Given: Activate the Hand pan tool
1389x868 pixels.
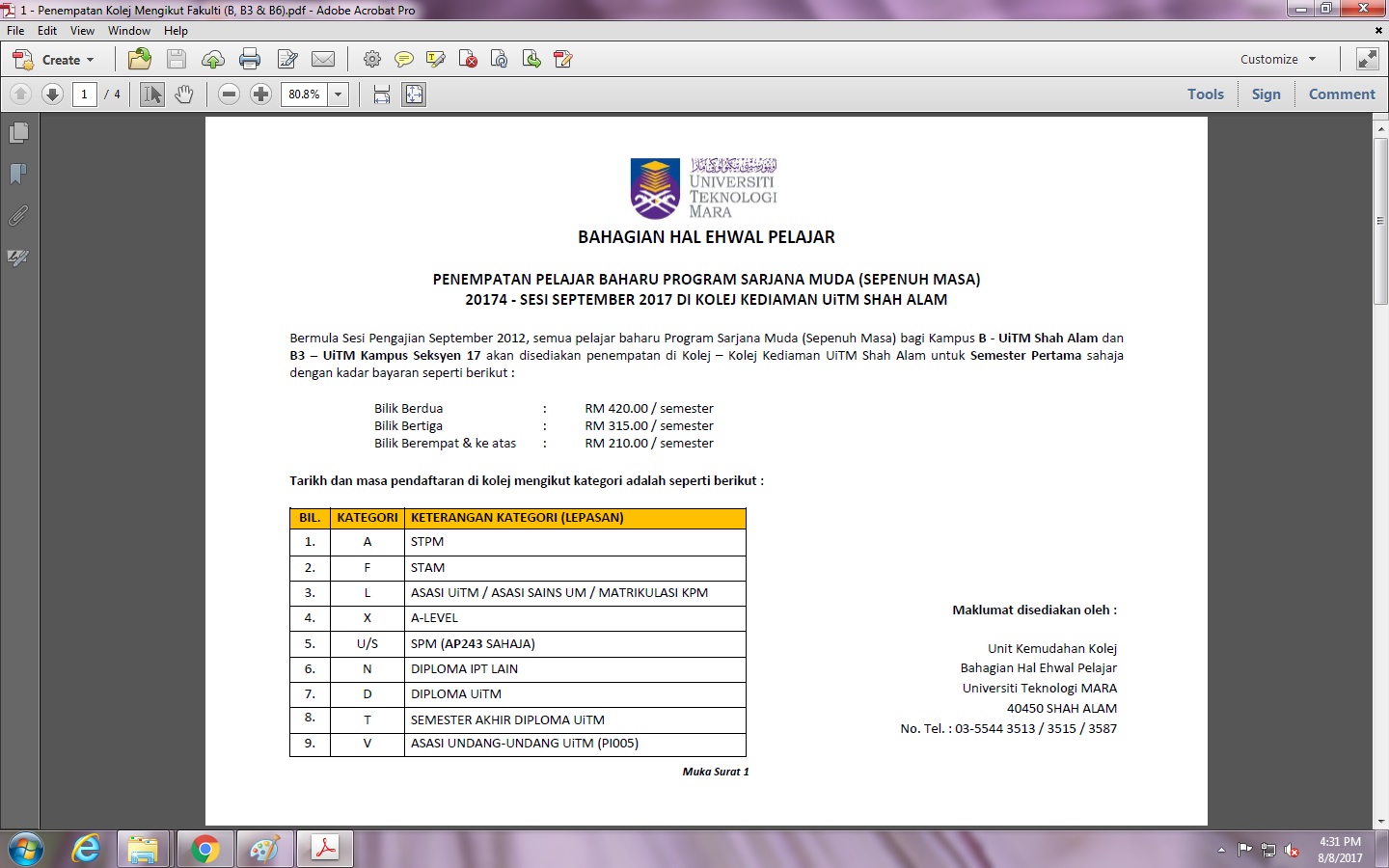Looking at the screenshot, I should pos(184,94).
